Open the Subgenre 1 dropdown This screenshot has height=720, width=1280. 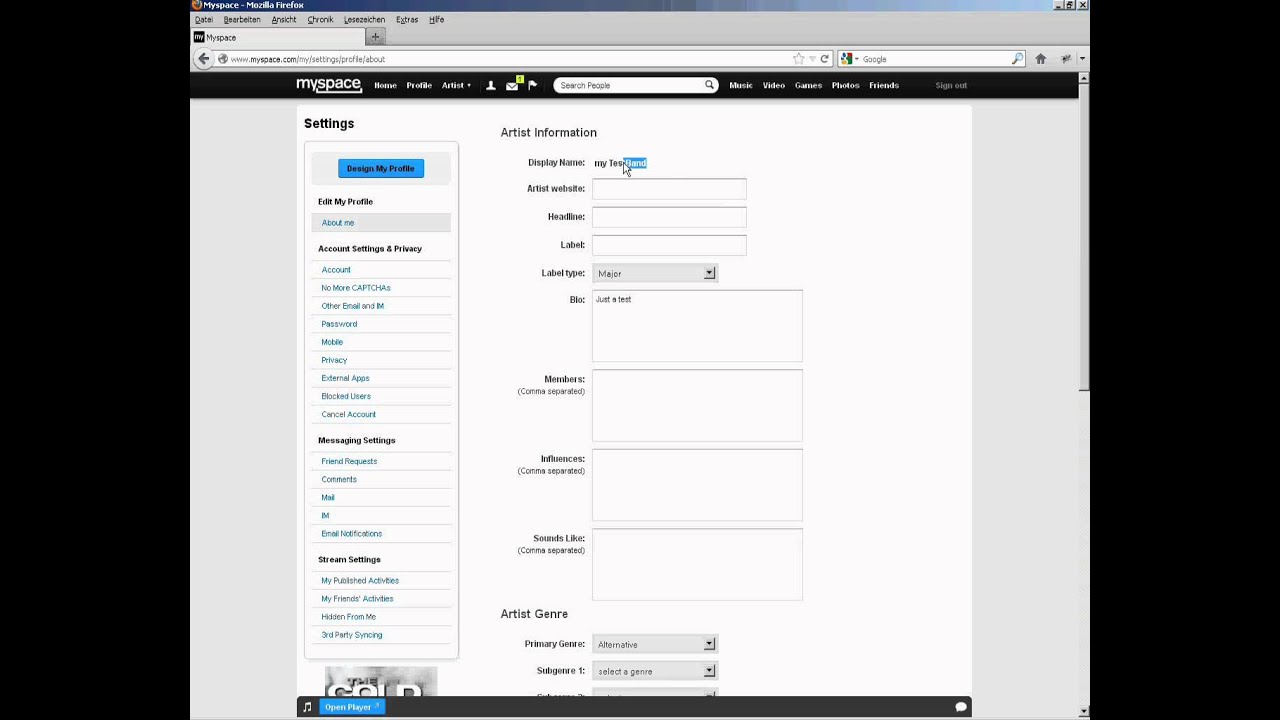tap(654, 671)
